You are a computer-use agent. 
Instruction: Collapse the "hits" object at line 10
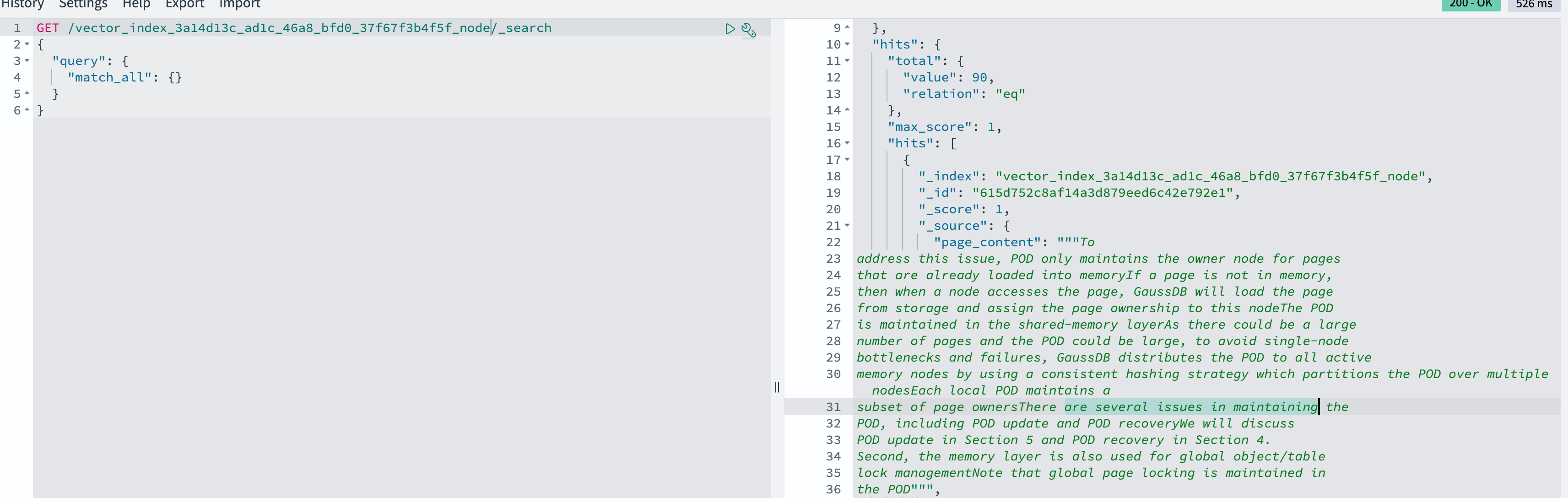(x=847, y=44)
